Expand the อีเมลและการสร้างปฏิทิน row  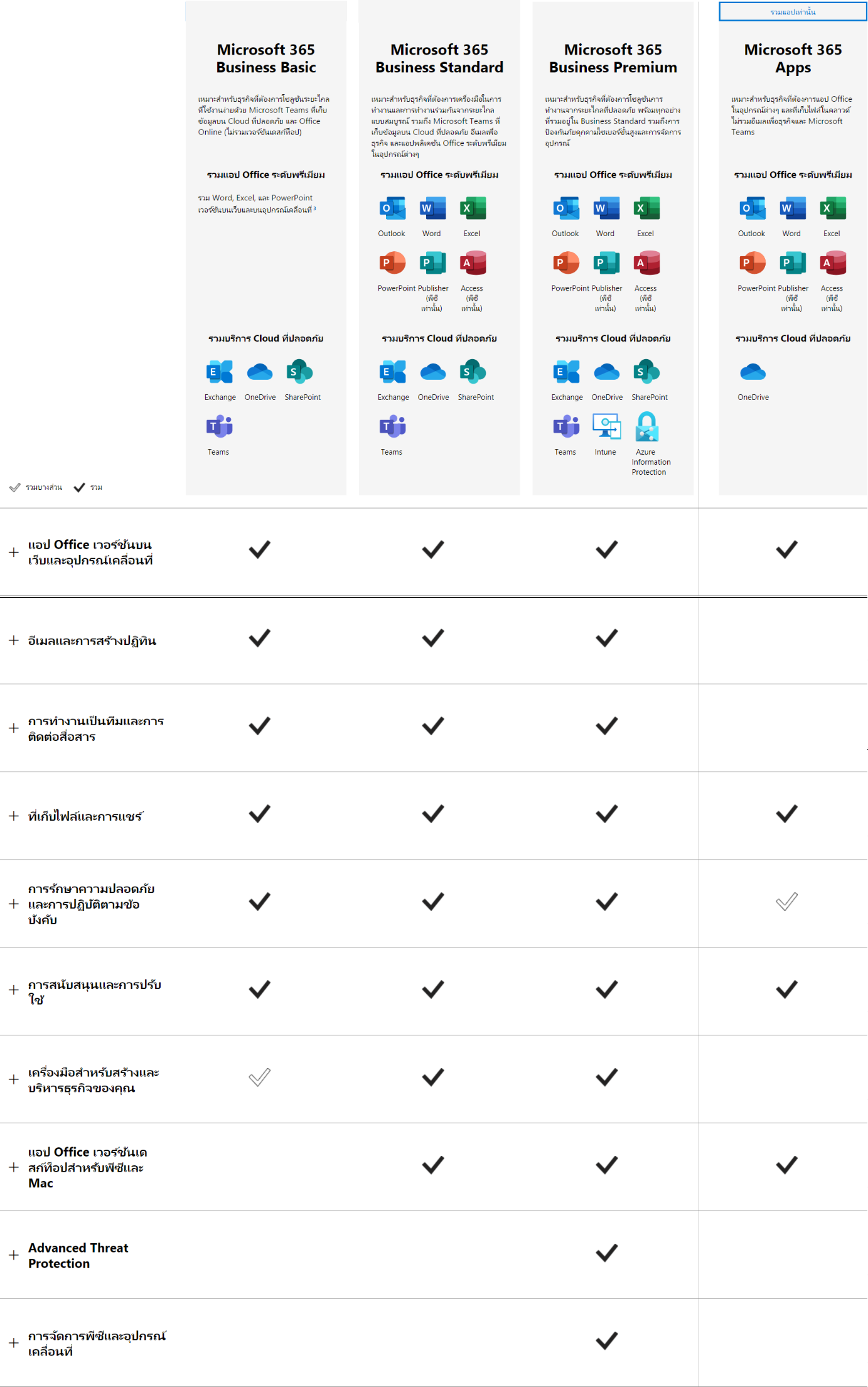pyautogui.click(x=14, y=640)
